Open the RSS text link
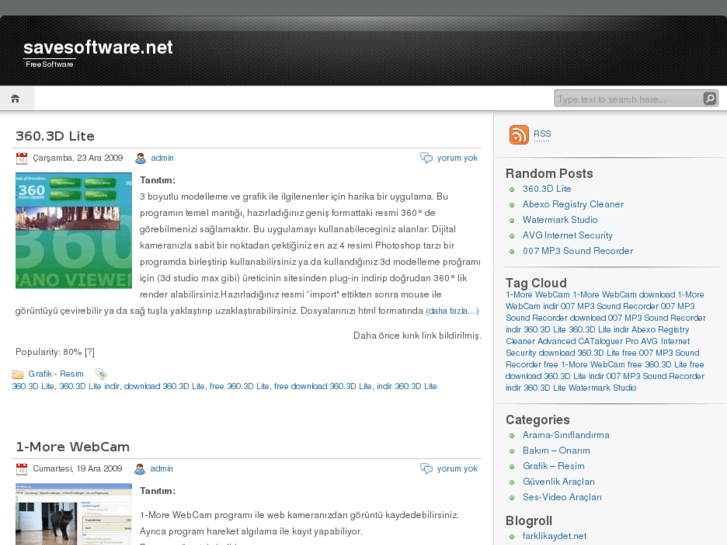Viewport: 727px width, 545px height. point(542,134)
